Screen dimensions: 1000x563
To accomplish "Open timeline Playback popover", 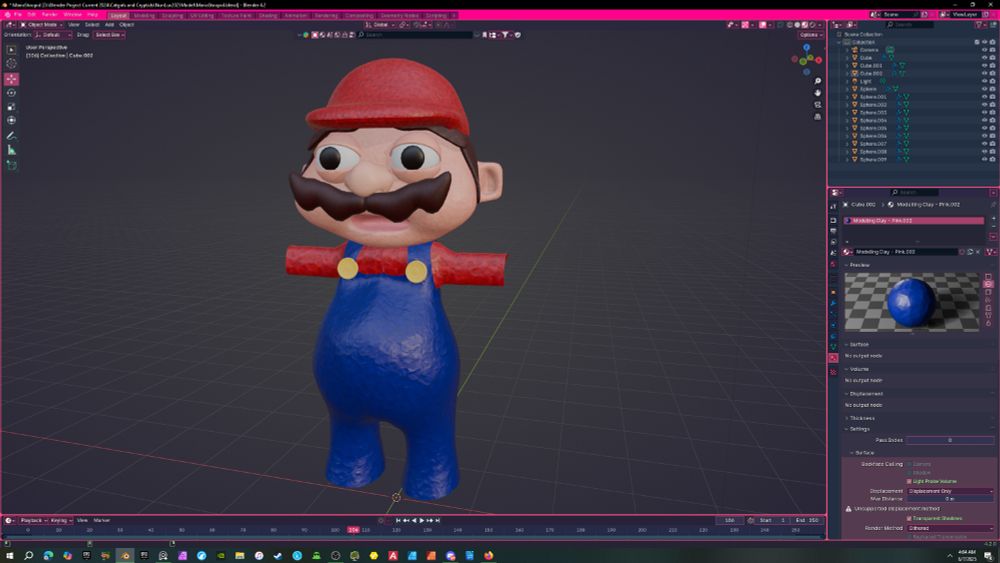I will click(33, 520).
